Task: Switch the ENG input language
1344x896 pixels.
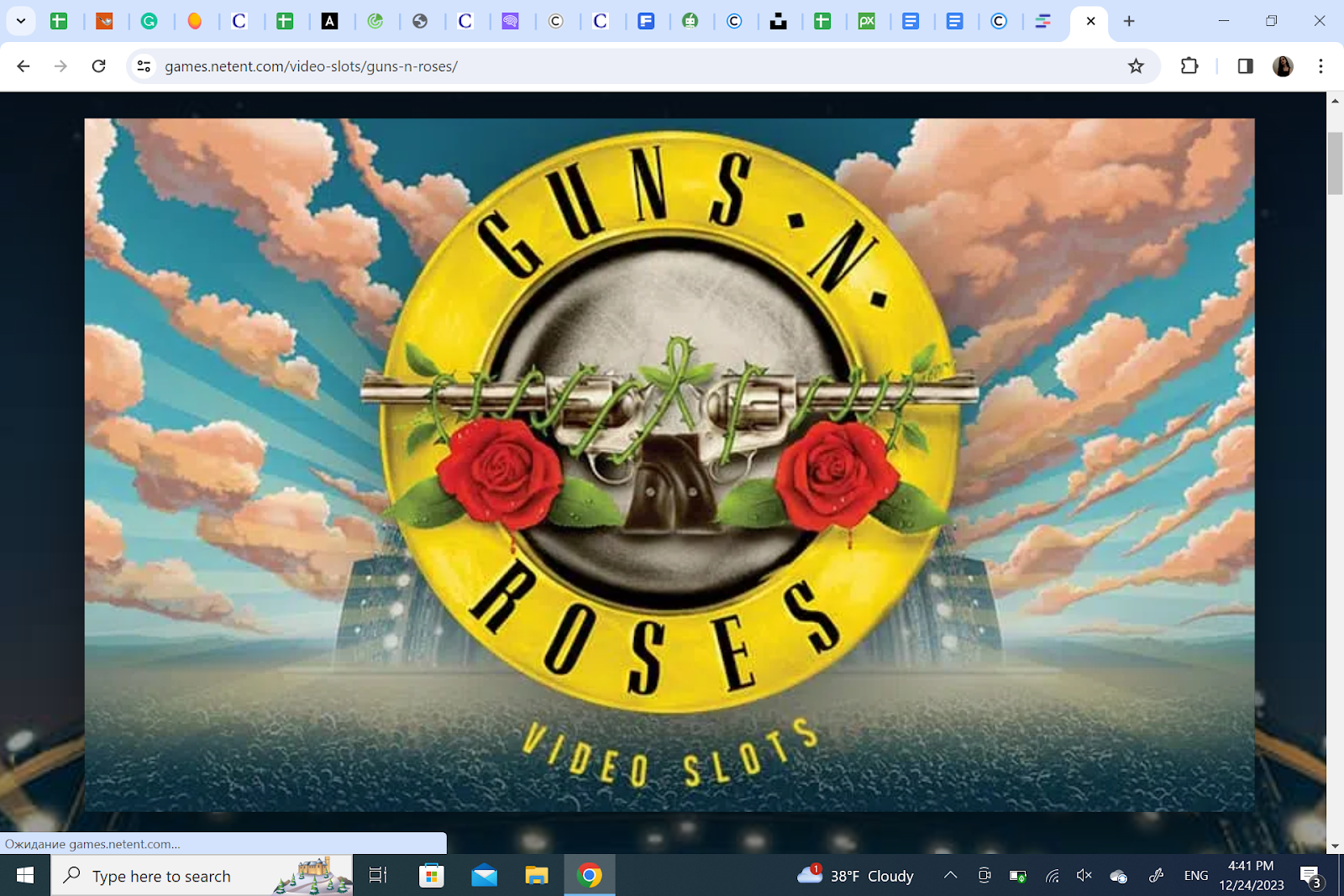Action: [x=1196, y=876]
